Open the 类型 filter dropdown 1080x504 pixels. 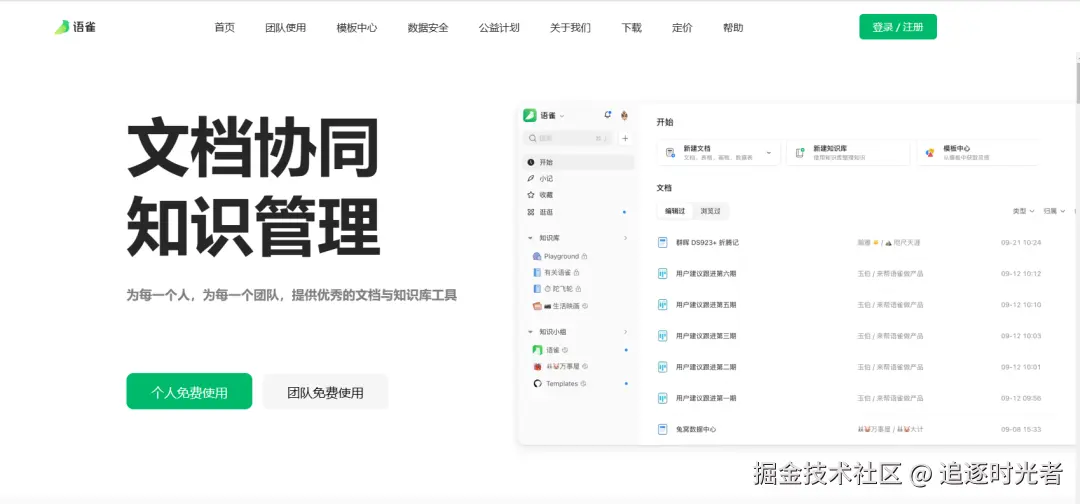(x=1024, y=211)
